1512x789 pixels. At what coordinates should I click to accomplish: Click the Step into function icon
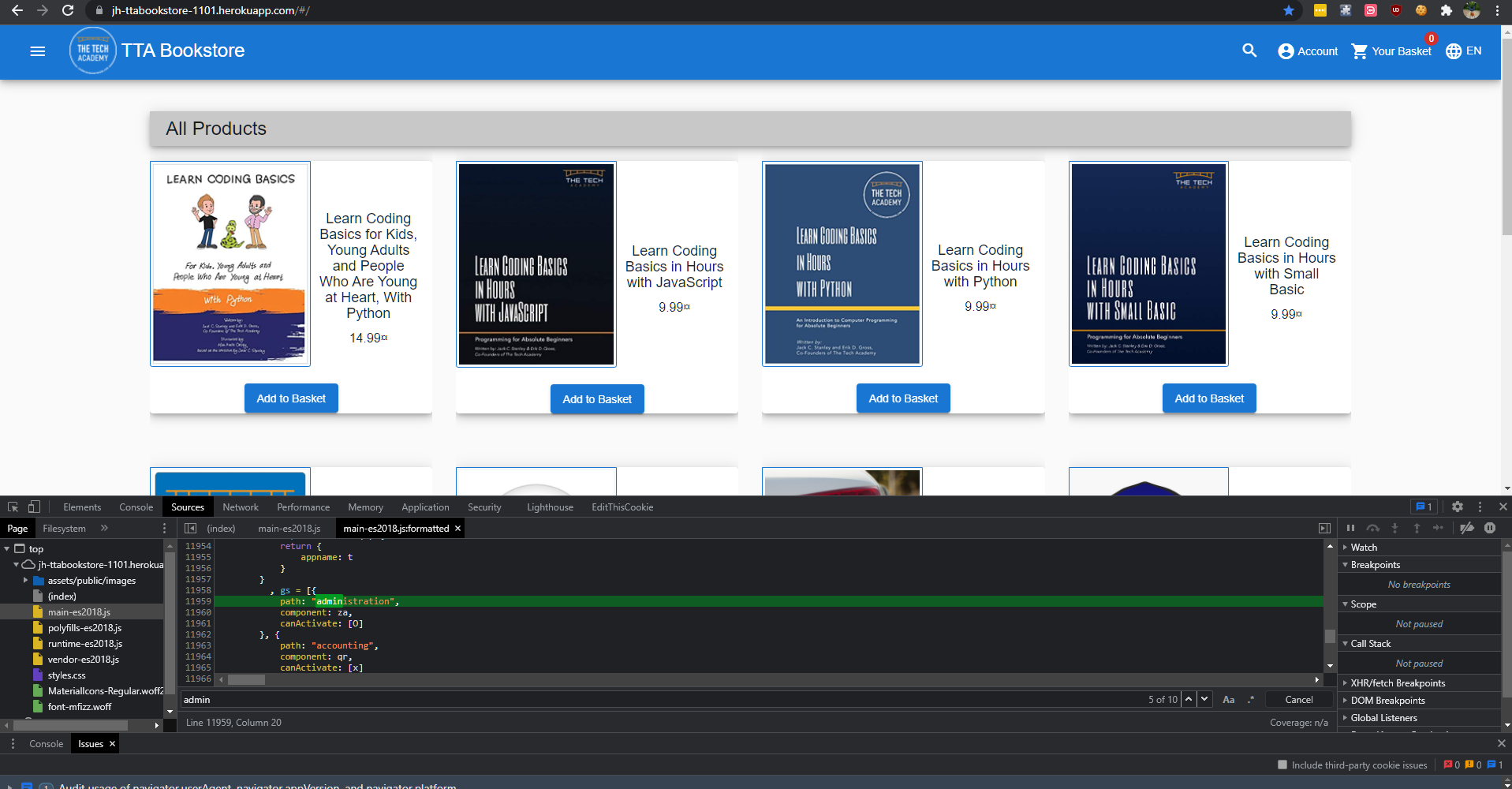click(1394, 528)
